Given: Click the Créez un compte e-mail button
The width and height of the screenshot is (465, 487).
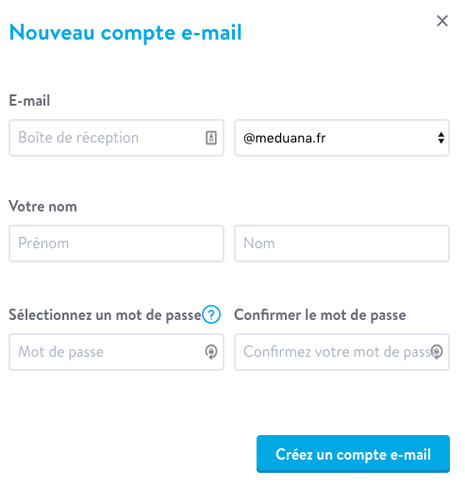Looking at the screenshot, I should point(353,454).
